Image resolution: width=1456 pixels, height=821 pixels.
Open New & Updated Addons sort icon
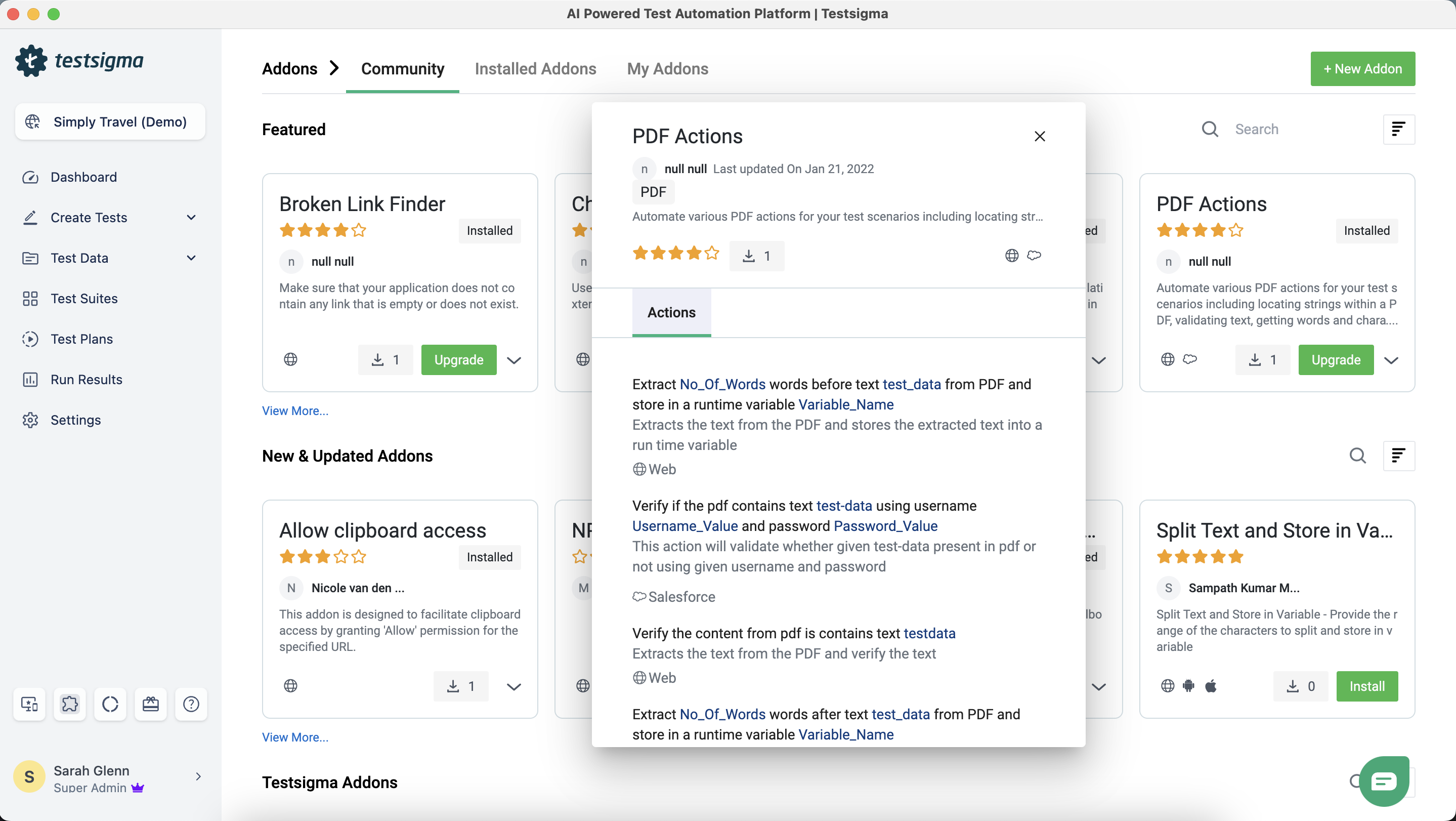tap(1398, 456)
